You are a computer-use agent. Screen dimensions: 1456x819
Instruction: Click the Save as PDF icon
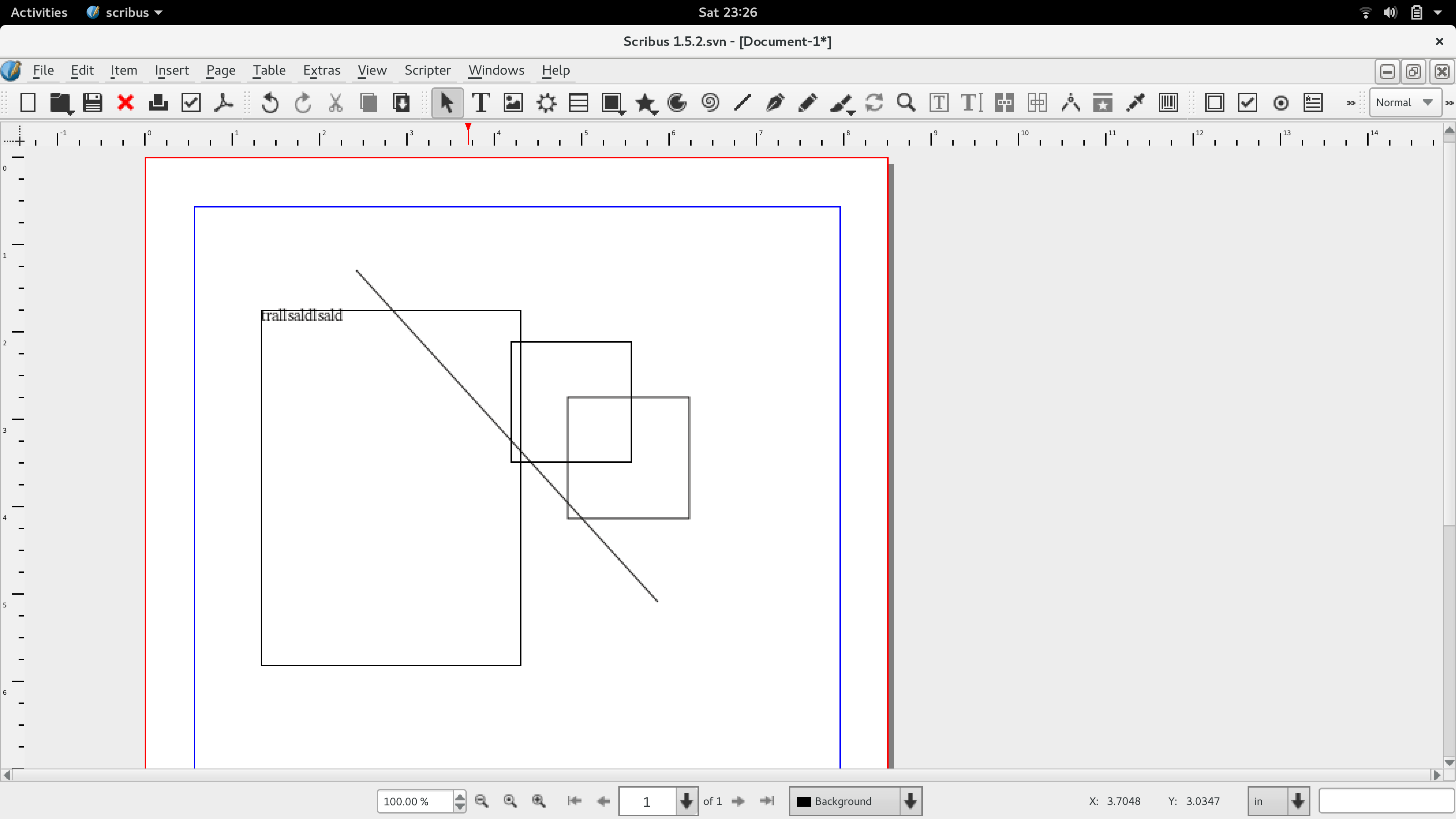[x=224, y=103]
